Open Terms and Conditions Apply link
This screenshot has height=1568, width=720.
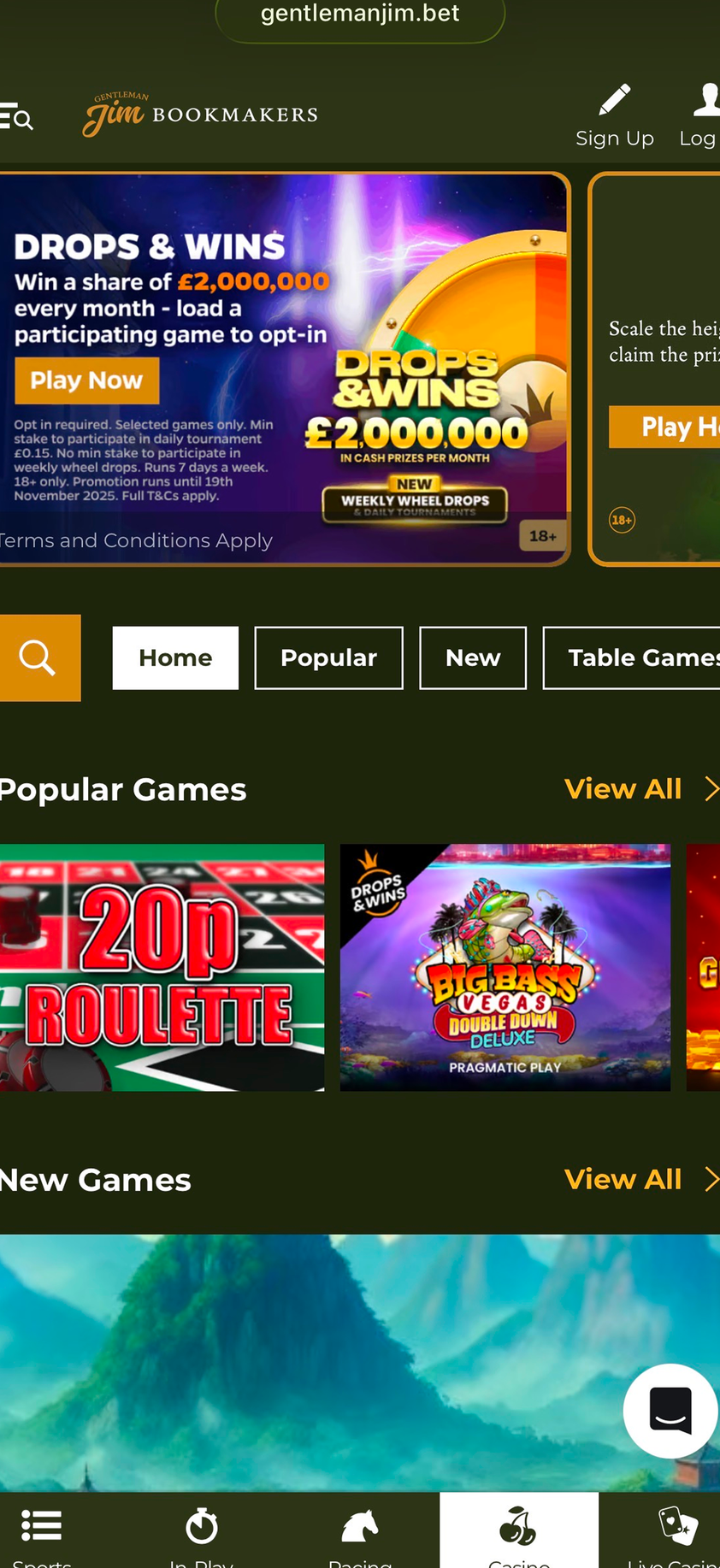(x=134, y=540)
